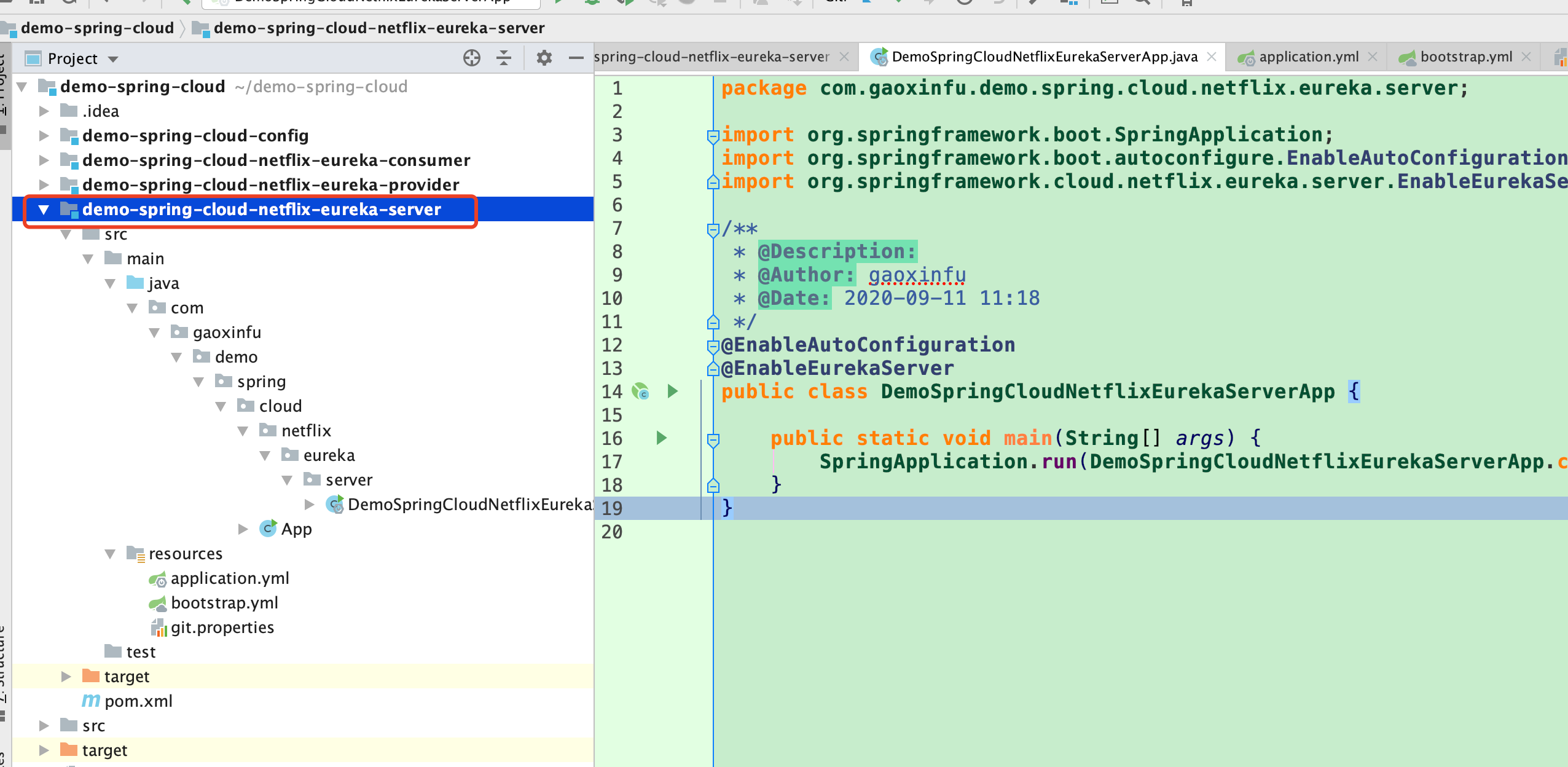Select the netflix package

tap(306, 431)
